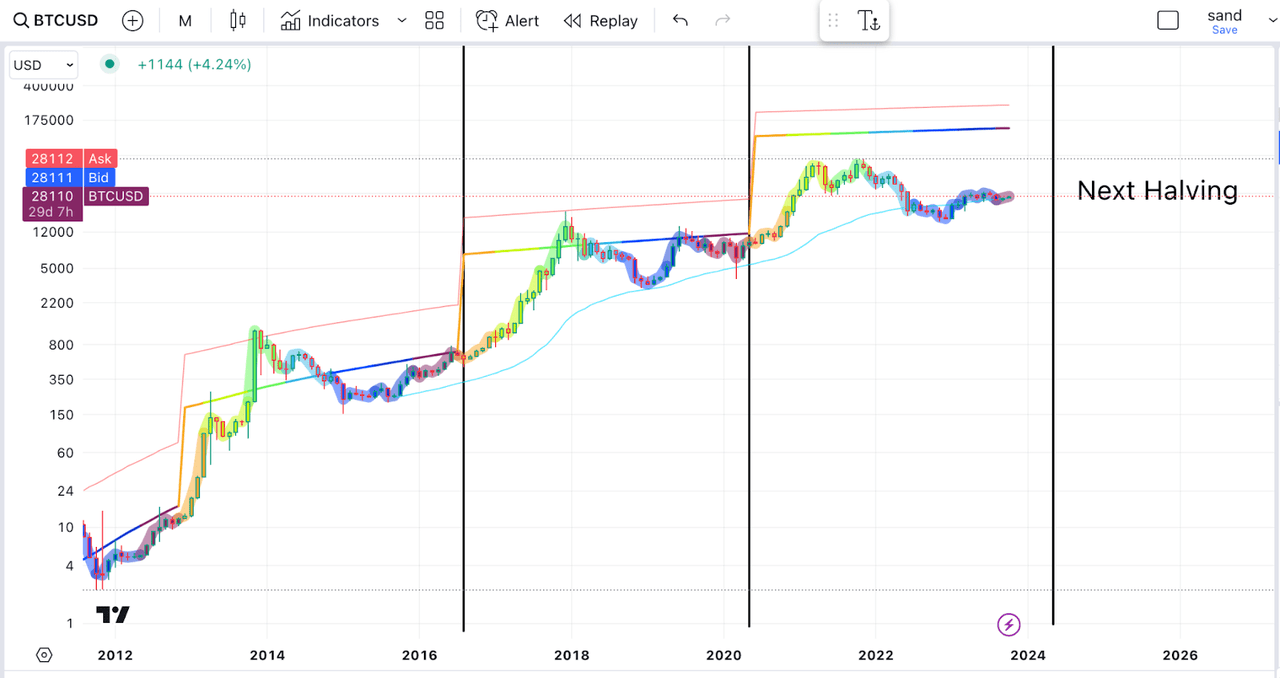Screen dimensions: 1280x678
Task: Click the +1144 (+4.24%) change value
Action: pos(194,64)
